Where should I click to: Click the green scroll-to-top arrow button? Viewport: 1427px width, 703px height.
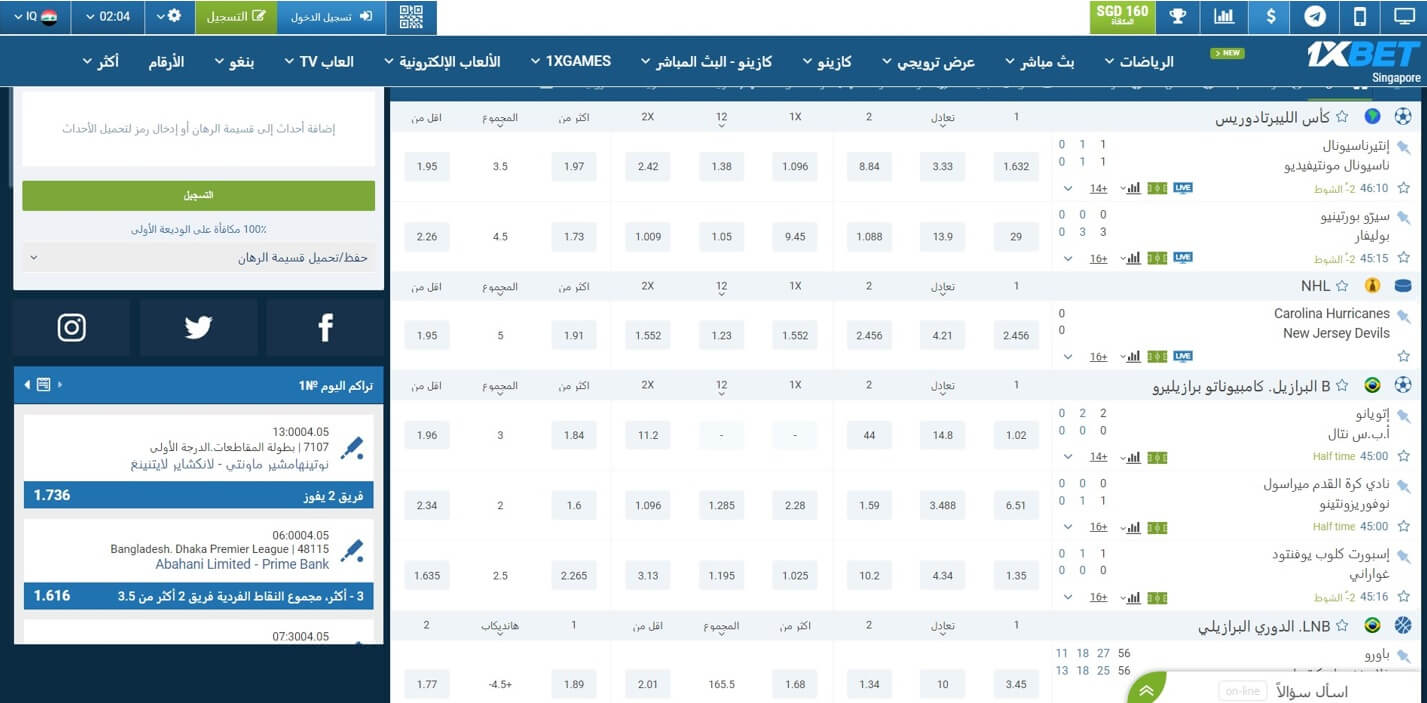(x=1145, y=690)
